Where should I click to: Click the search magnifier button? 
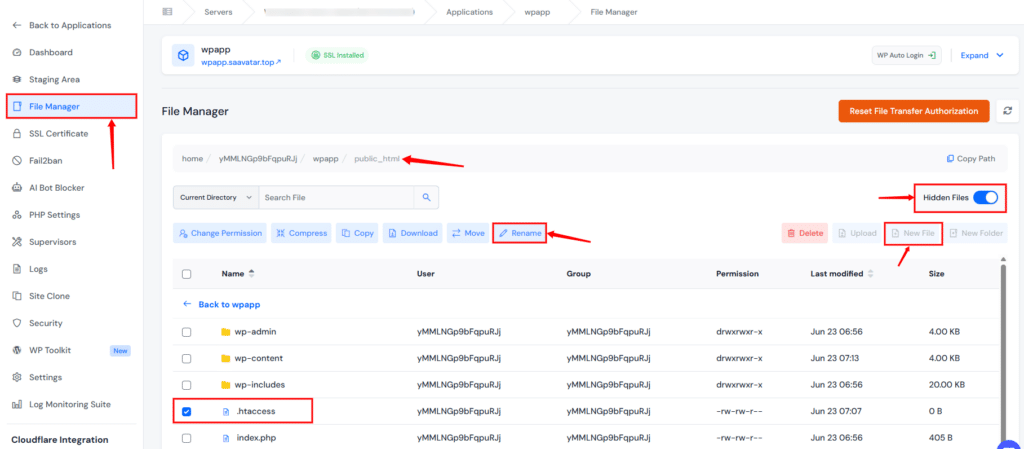point(426,197)
